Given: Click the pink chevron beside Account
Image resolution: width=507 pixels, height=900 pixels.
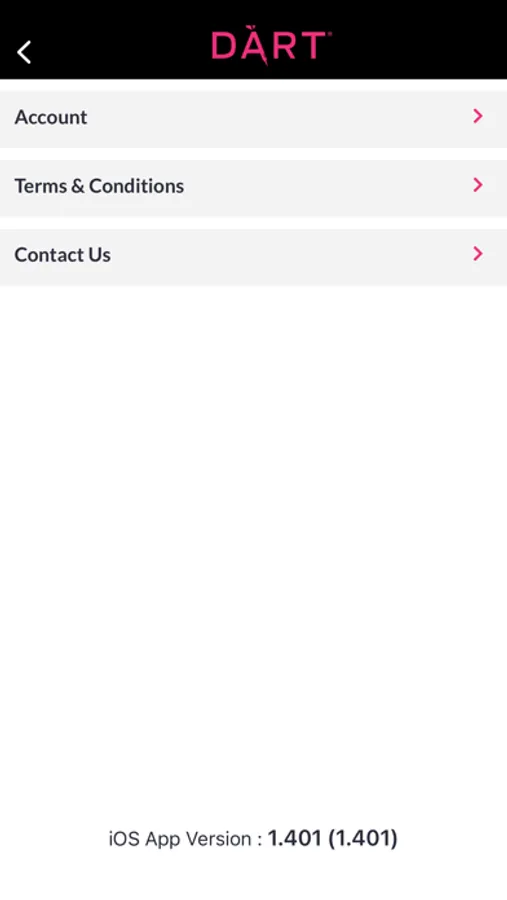Looking at the screenshot, I should tap(477, 116).
